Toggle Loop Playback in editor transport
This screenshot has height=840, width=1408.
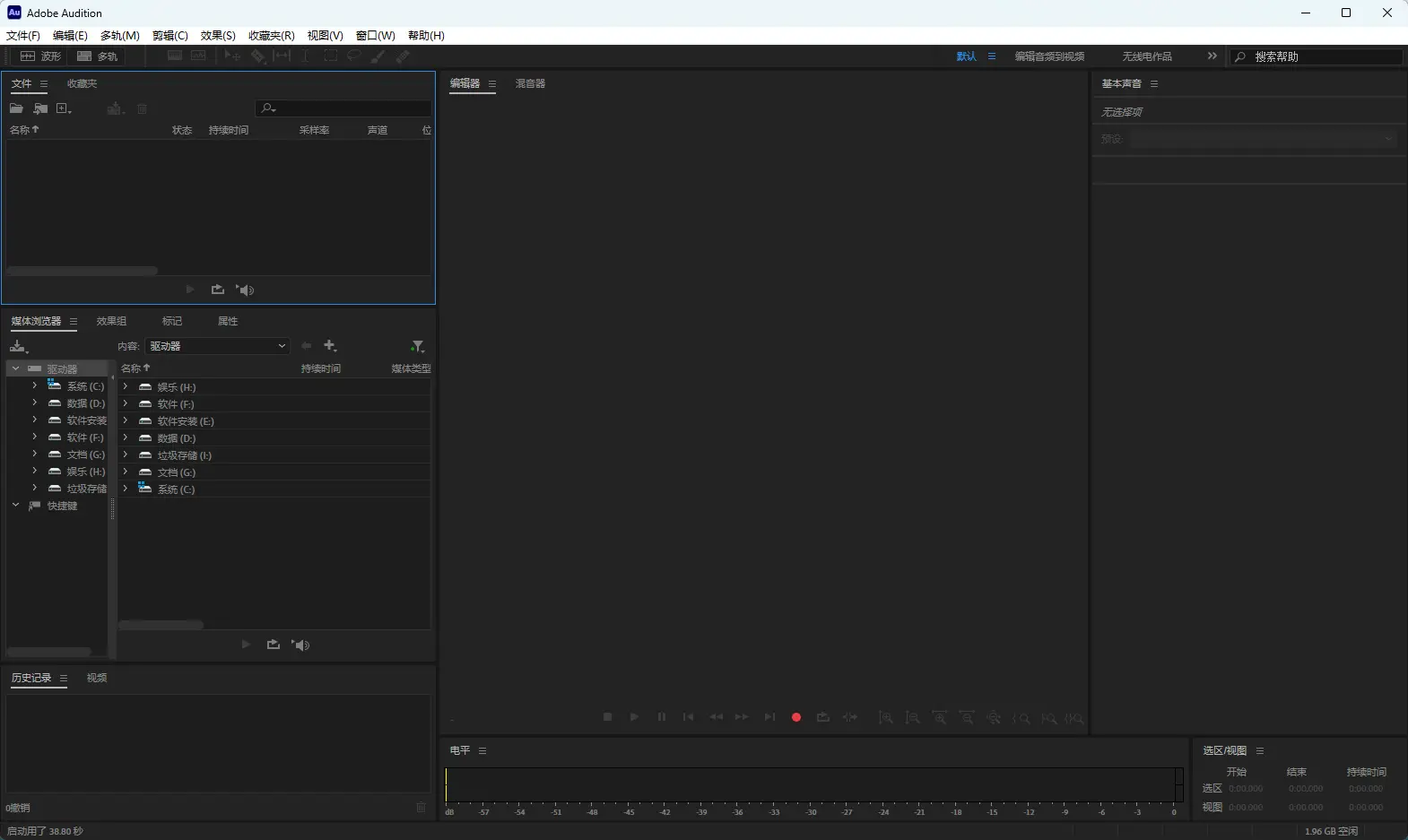click(822, 717)
